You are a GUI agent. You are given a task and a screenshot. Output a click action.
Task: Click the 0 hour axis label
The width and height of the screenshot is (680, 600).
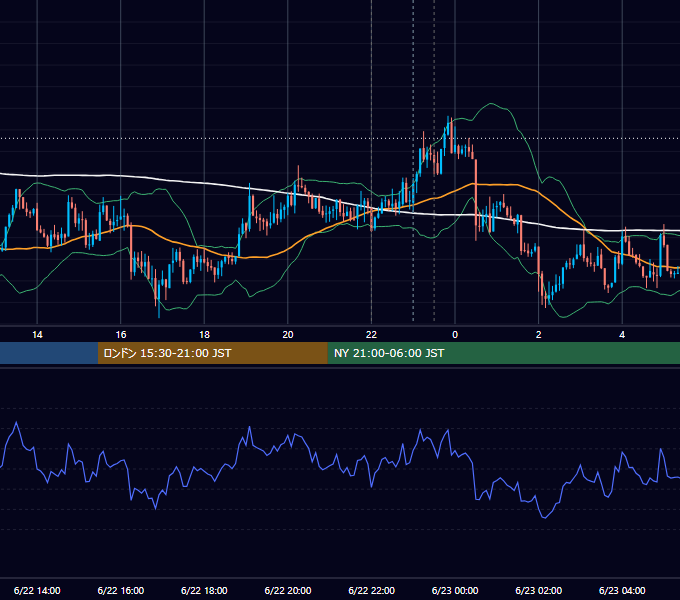(x=455, y=335)
